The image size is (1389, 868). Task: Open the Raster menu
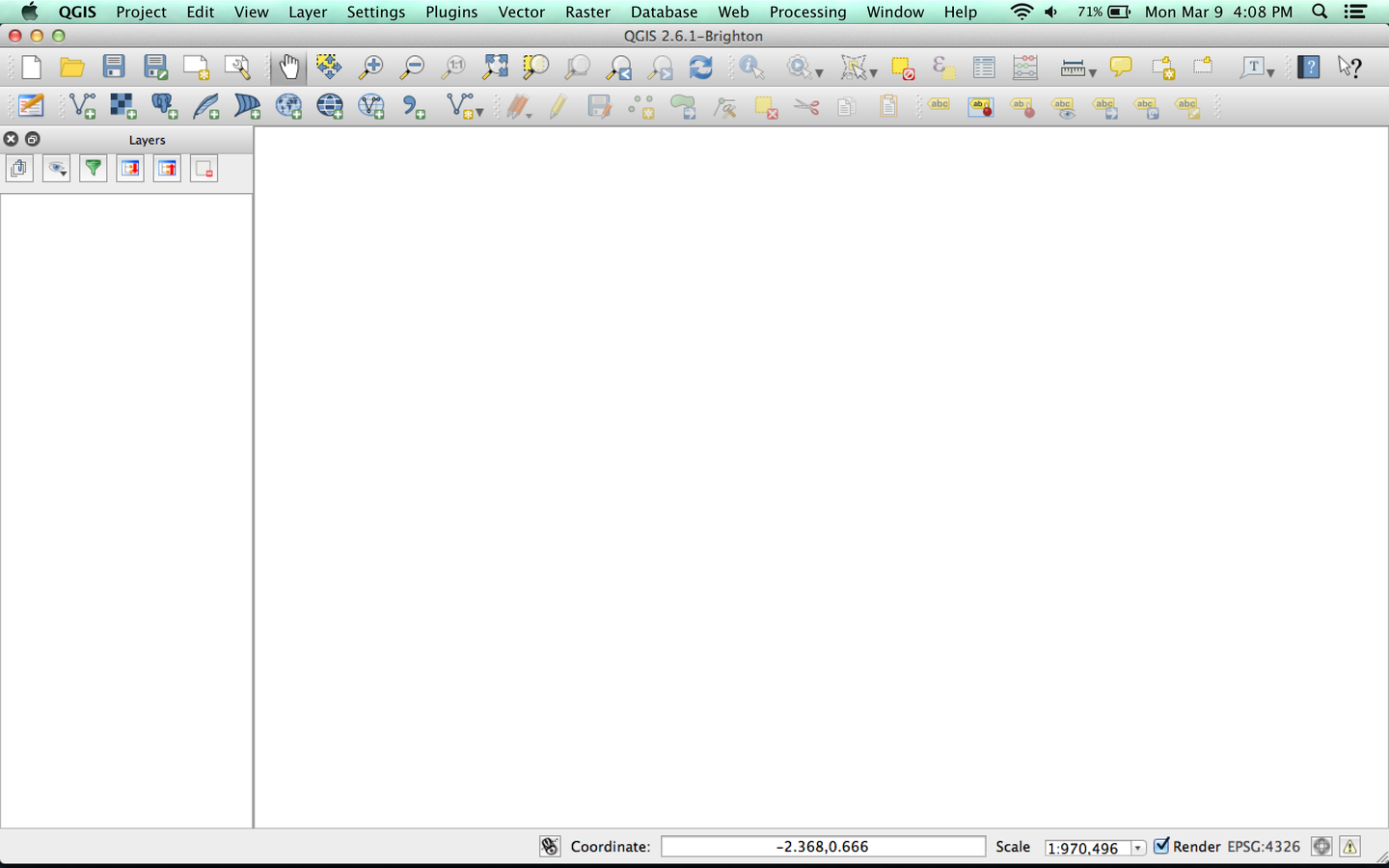tap(587, 12)
